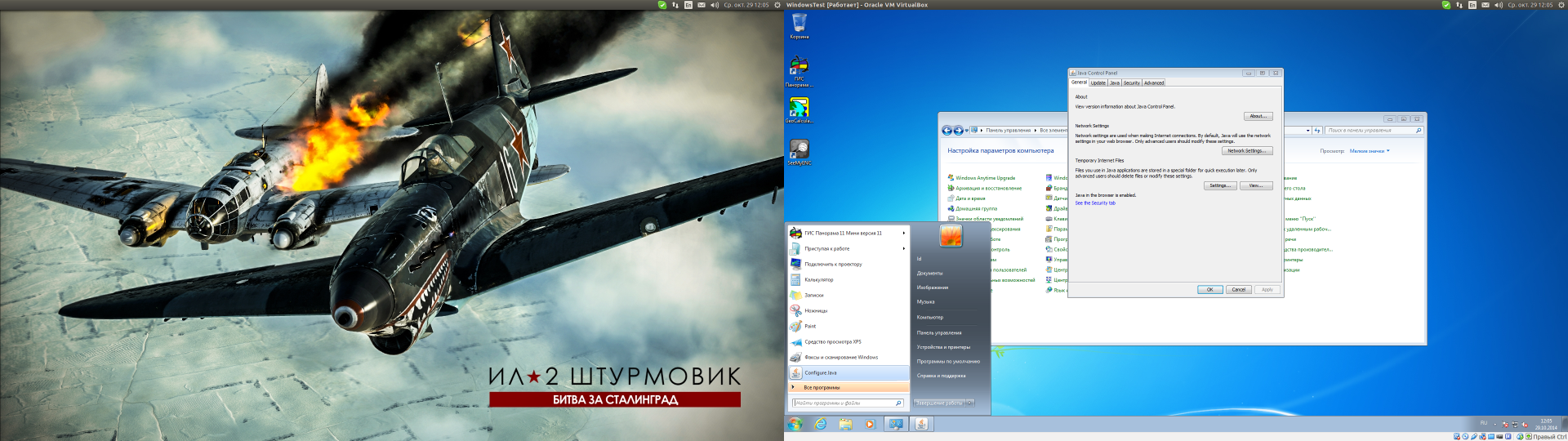1568x441 pixels.
Task: Expand Приступая к работе submenu arrow
Action: coord(903,248)
